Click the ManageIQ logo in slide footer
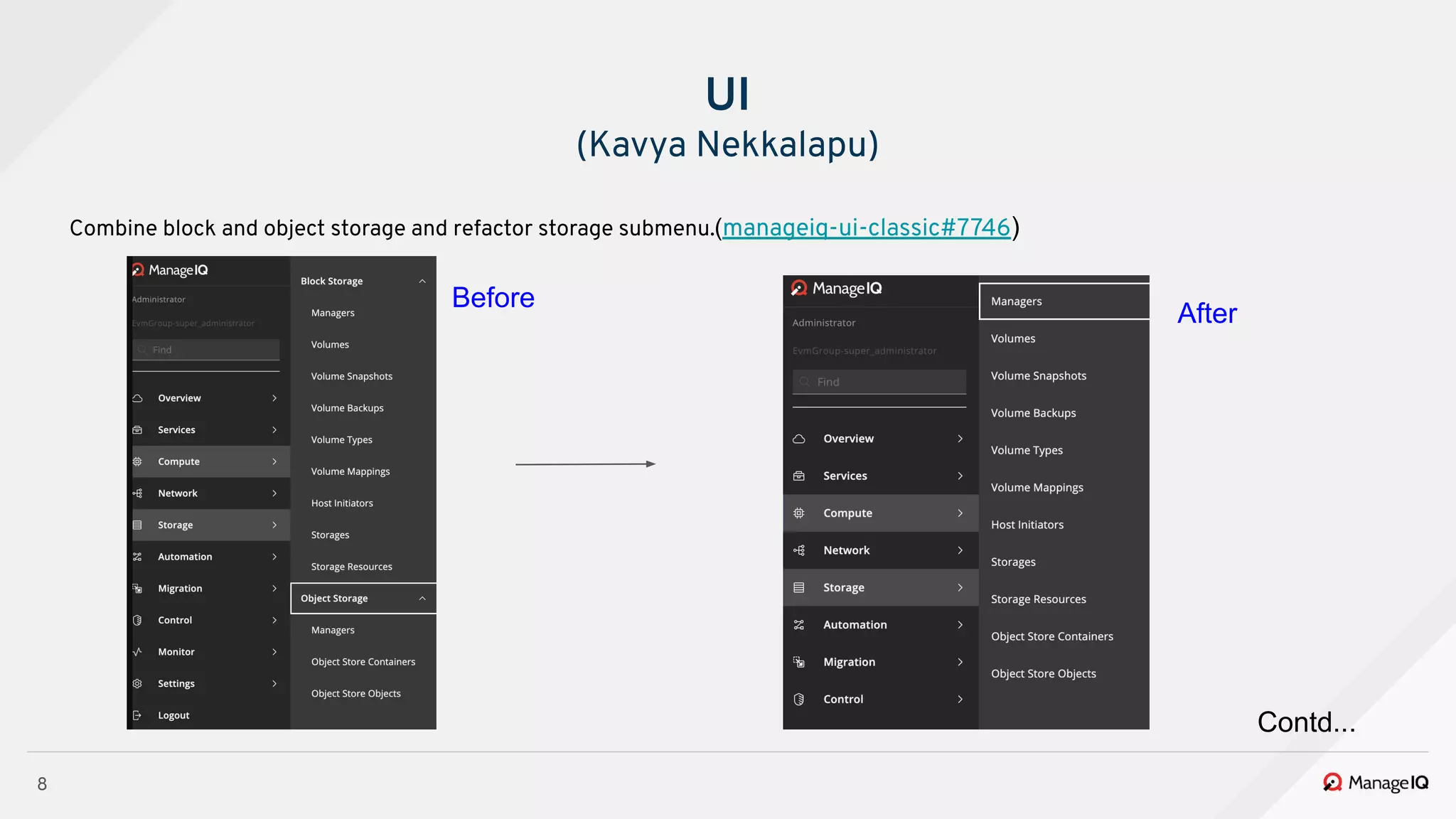This screenshot has height=819, width=1456. tap(1375, 783)
